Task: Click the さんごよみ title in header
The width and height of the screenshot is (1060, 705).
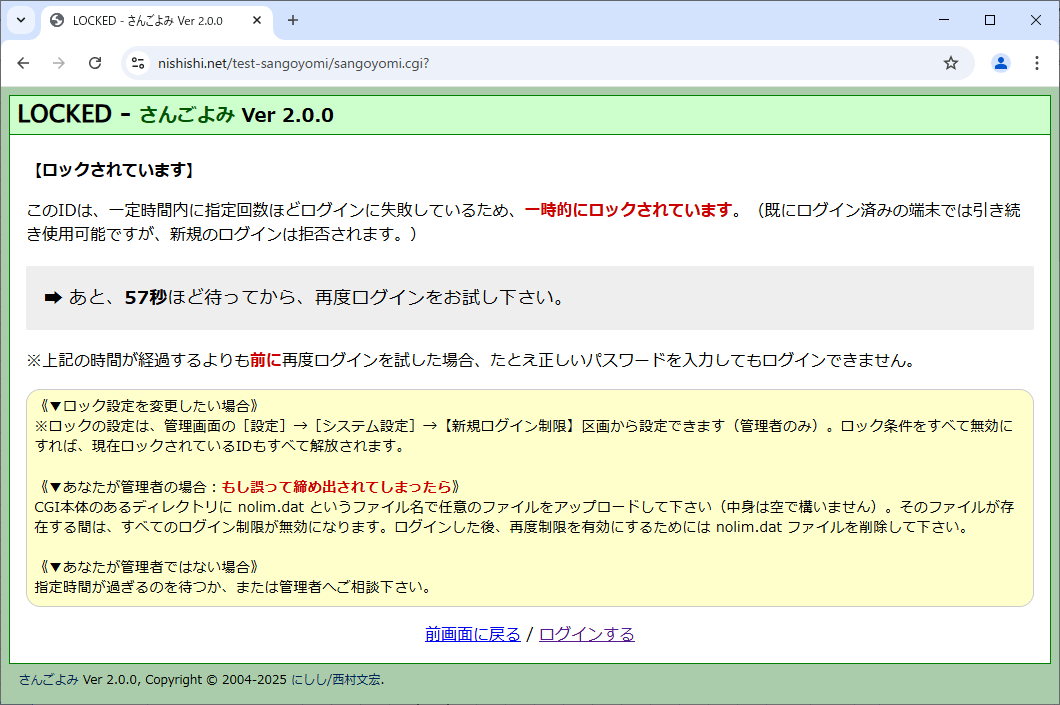Action: pos(187,114)
